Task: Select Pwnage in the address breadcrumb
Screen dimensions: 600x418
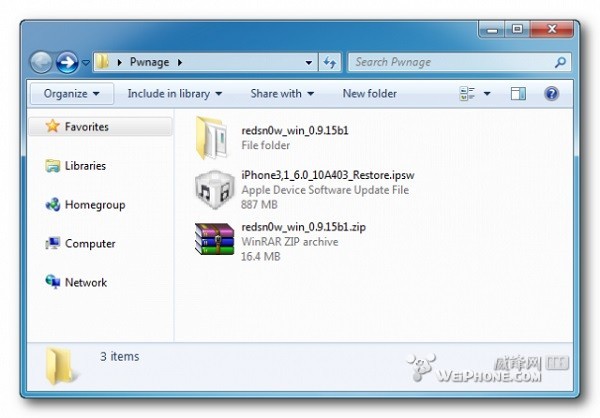Action: pyautogui.click(x=150, y=62)
